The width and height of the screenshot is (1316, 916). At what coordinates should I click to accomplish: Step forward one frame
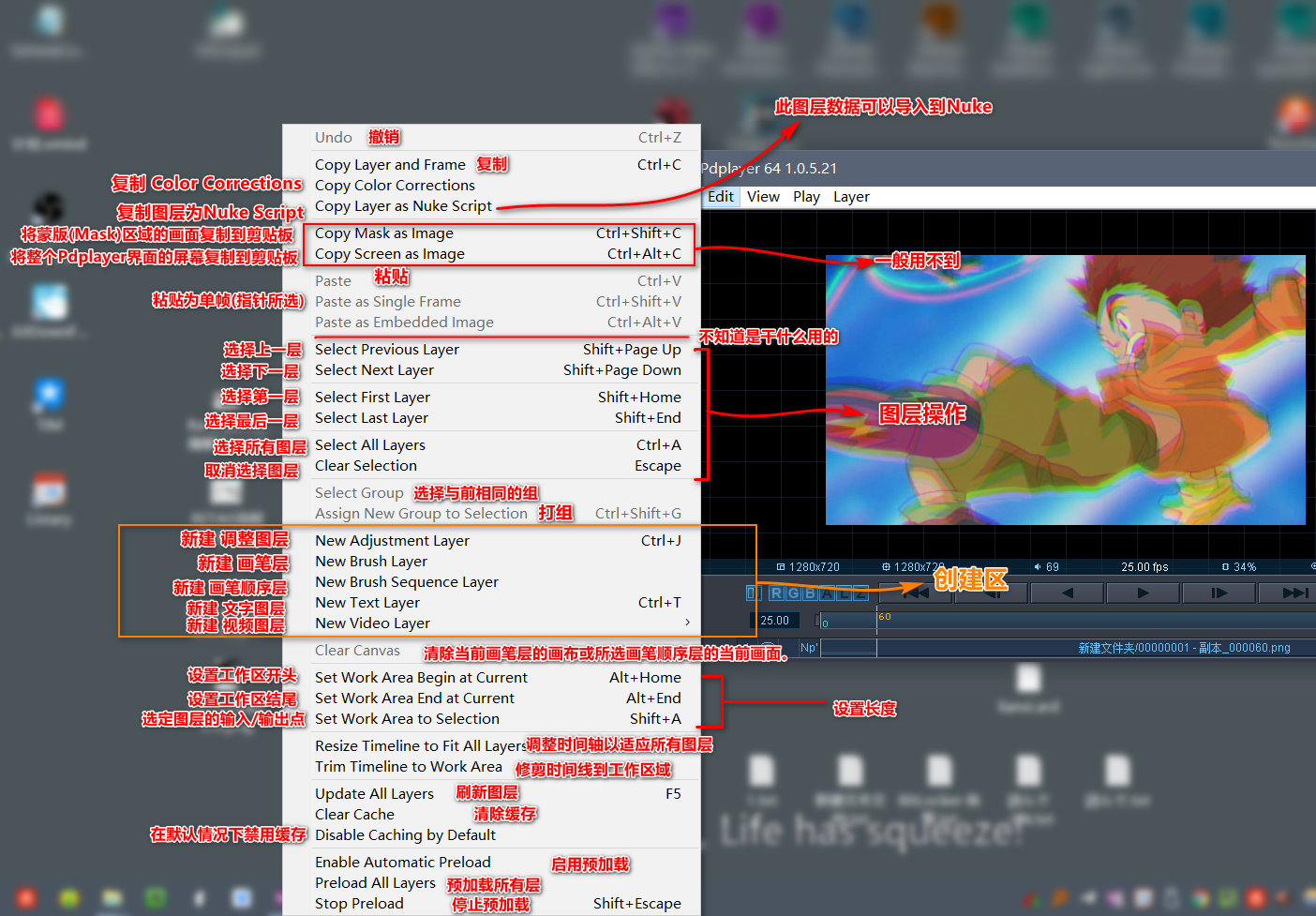tap(1219, 593)
